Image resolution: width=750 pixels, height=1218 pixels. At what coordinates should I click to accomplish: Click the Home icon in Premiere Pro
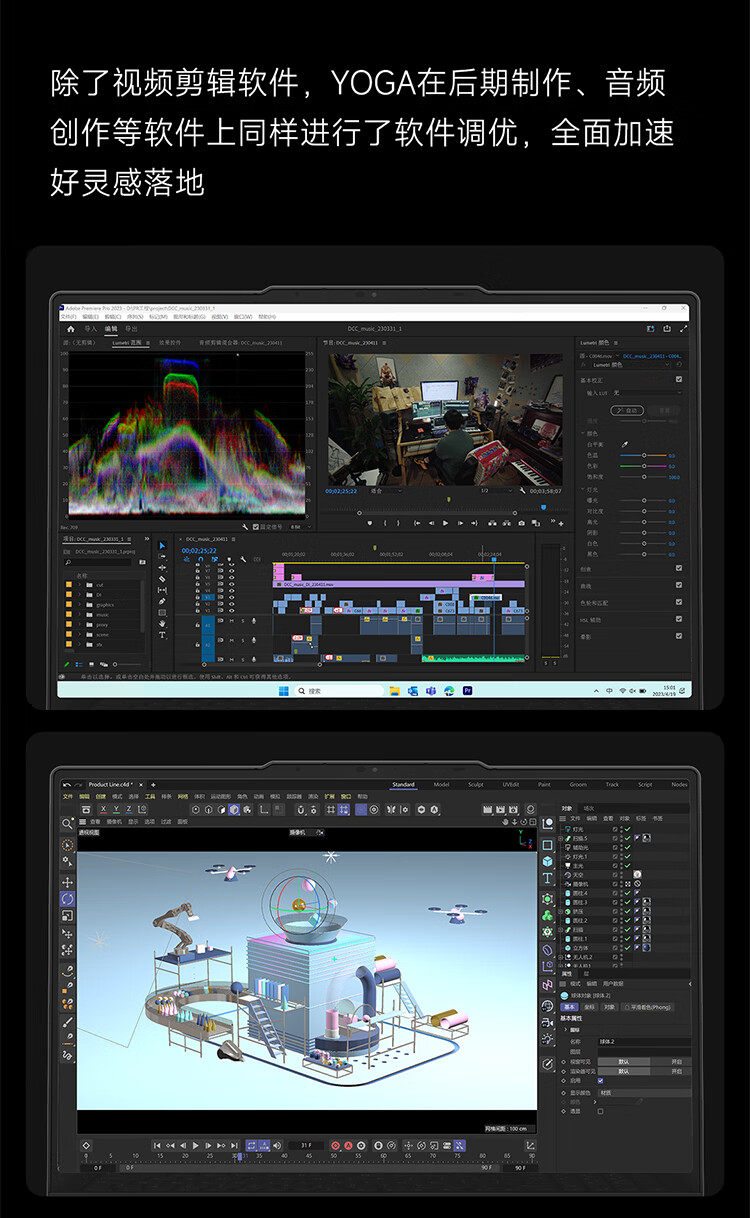pyautogui.click(x=70, y=329)
